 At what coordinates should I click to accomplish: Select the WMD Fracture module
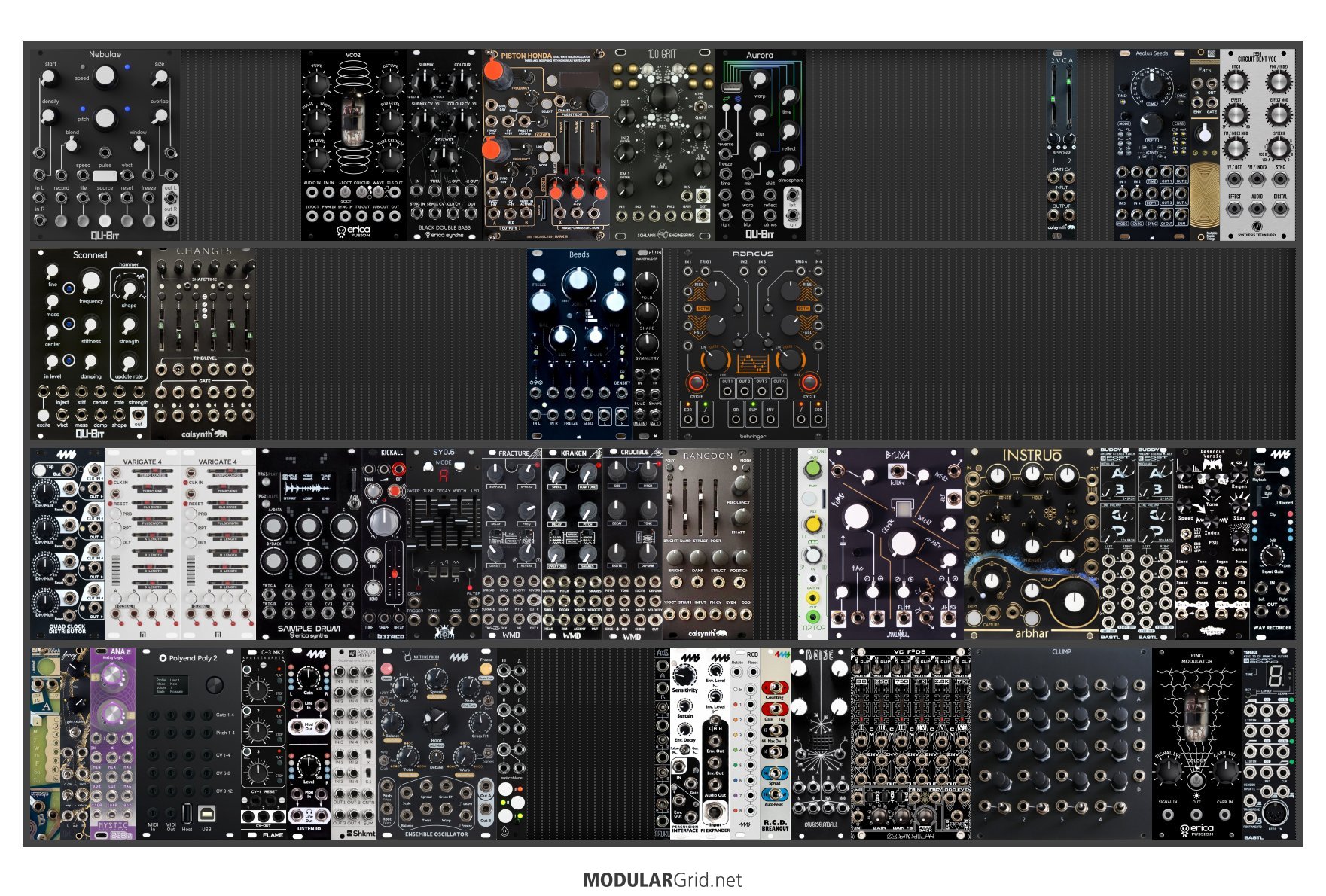coord(512,544)
